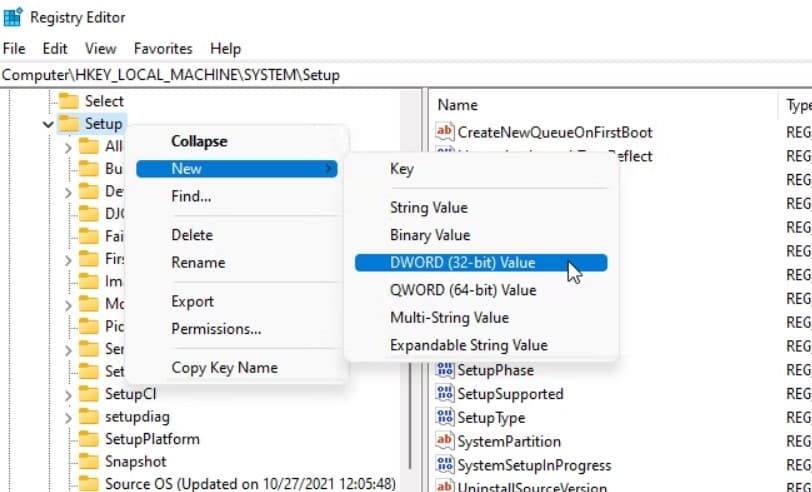Expand the key starting with Mo
This screenshot has width=812, height=492.
(68, 305)
